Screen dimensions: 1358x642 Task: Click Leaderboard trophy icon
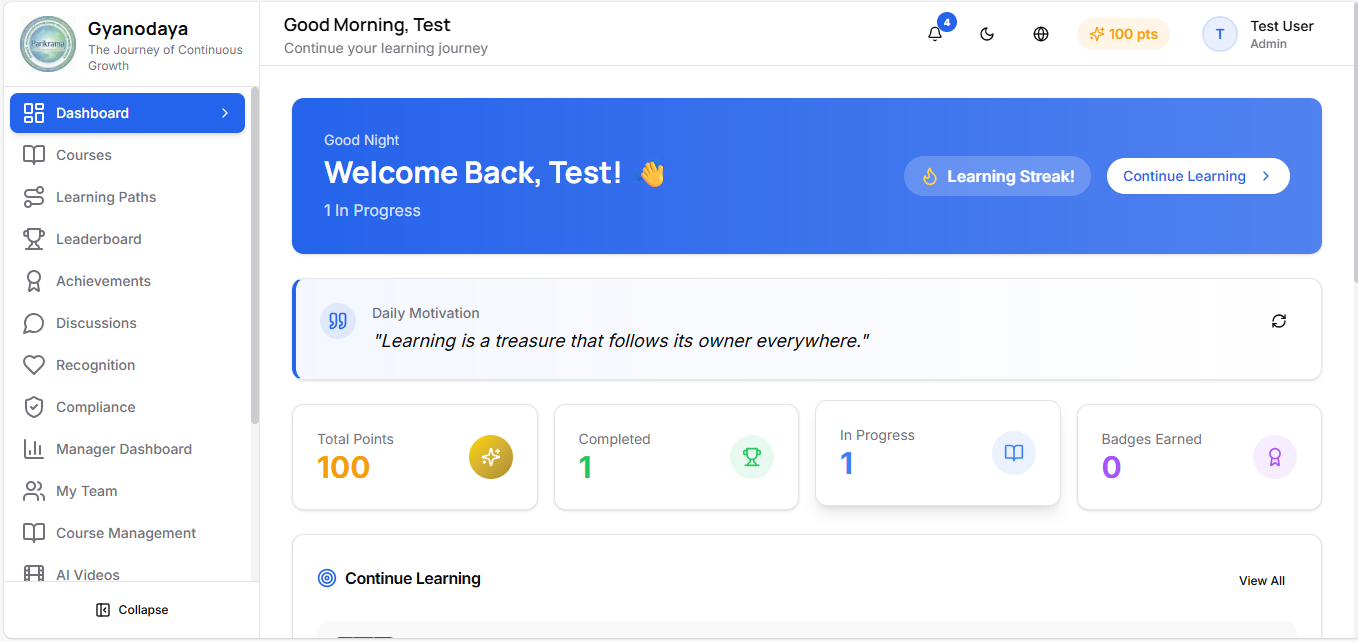tap(34, 239)
